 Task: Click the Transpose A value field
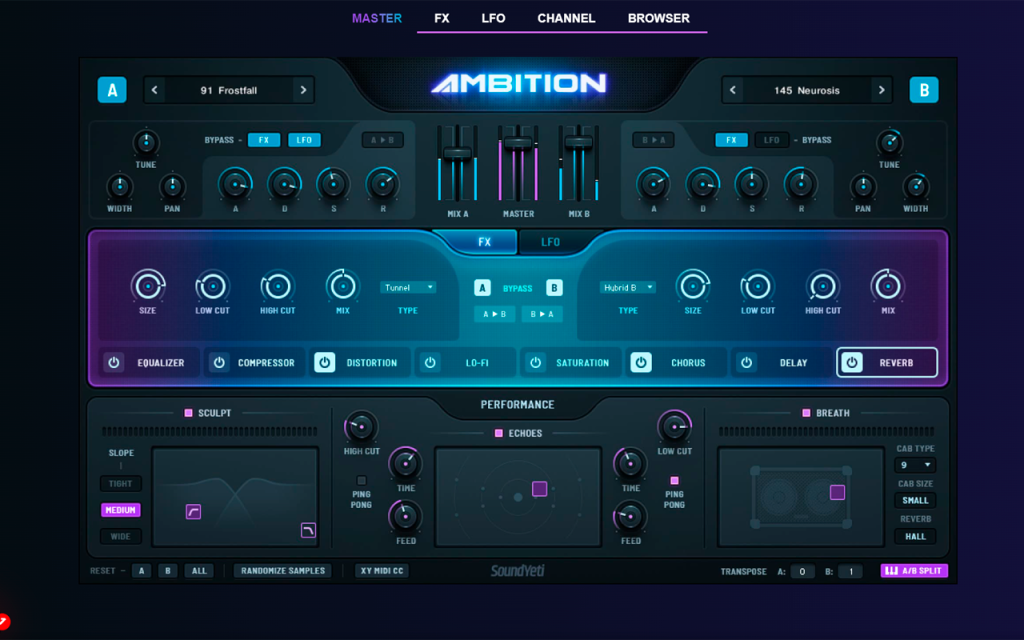802,571
